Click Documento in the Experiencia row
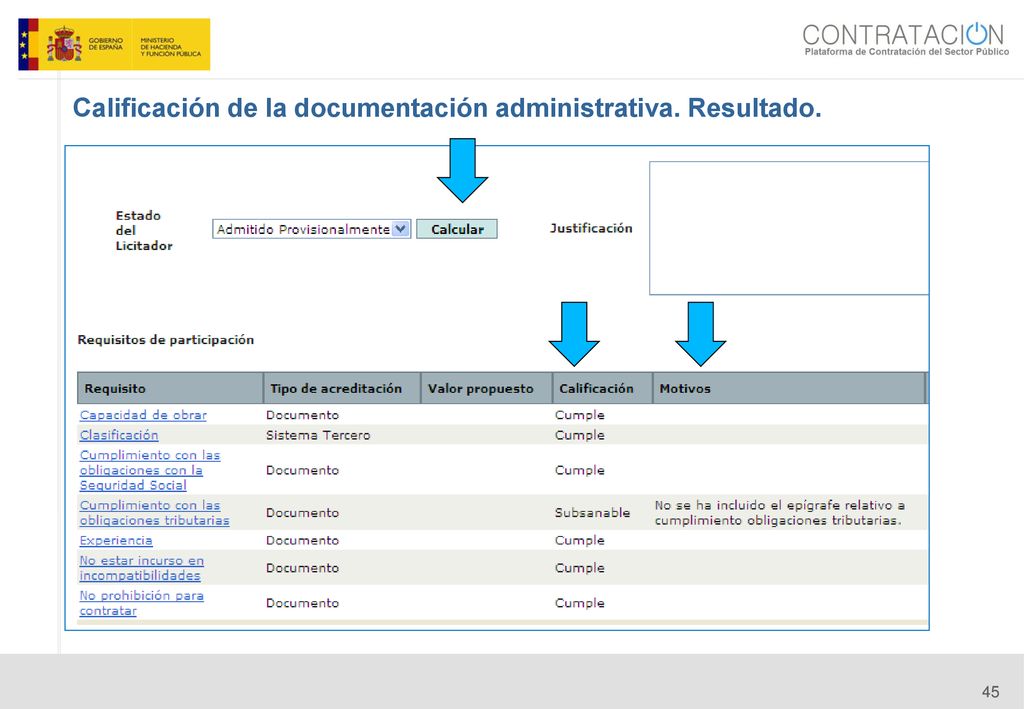This screenshot has width=1024, height=709. [x=302, y=541]
